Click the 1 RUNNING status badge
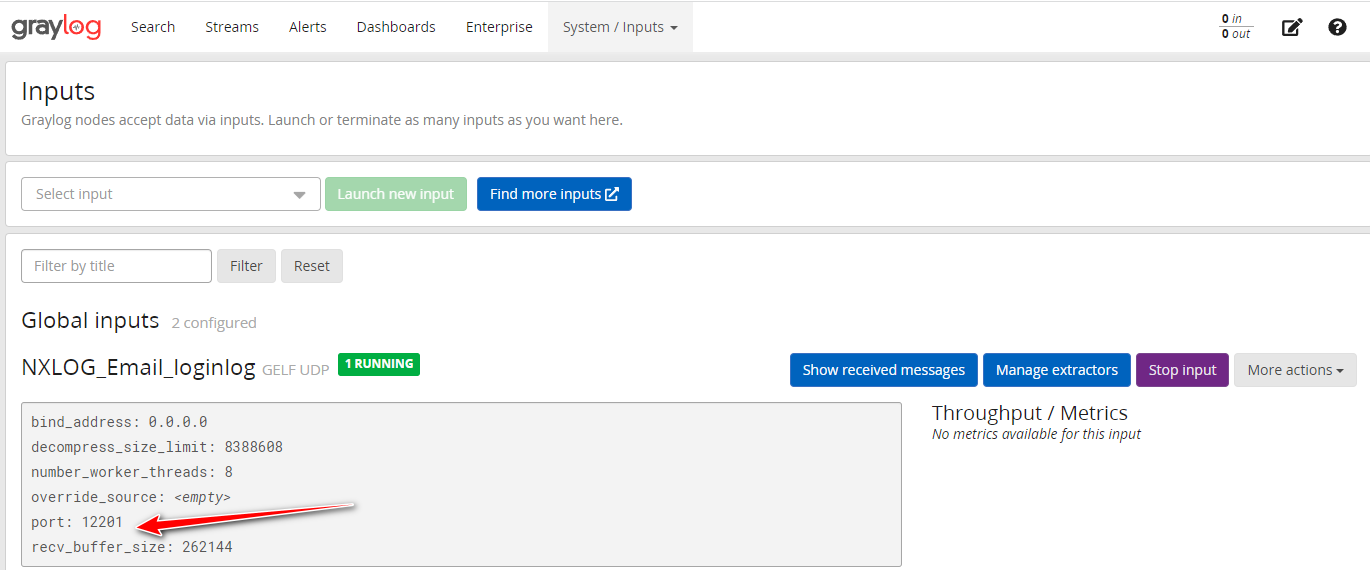Image resolution: width=1370 pixels, height=570 pixels. tap(379, 364)
